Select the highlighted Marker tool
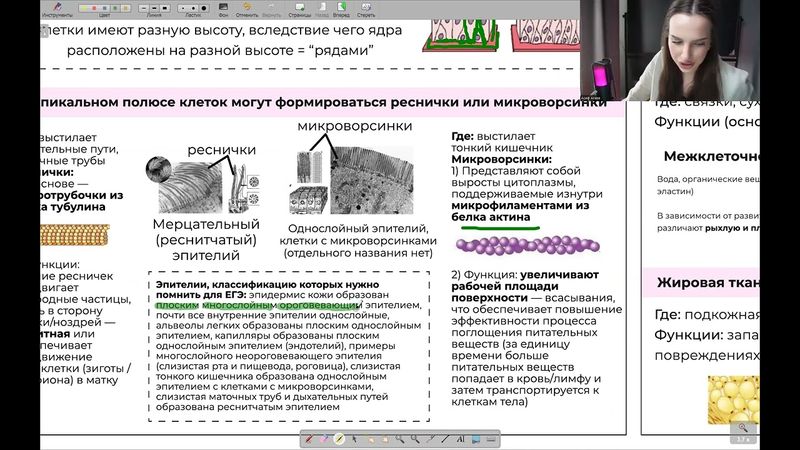Image resolution: width=800 pixels, height=450 pixels. 339,439
